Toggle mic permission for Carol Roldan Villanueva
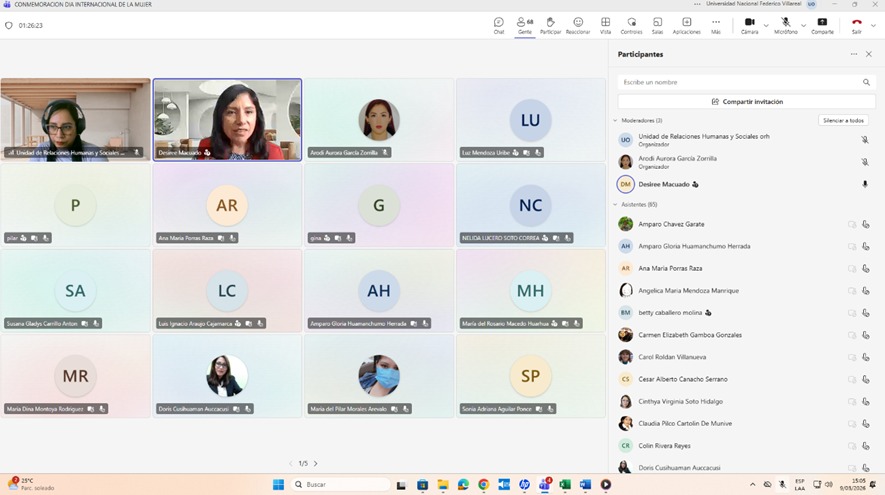Viewport: 885px width, 495px height. pos(865,357)
